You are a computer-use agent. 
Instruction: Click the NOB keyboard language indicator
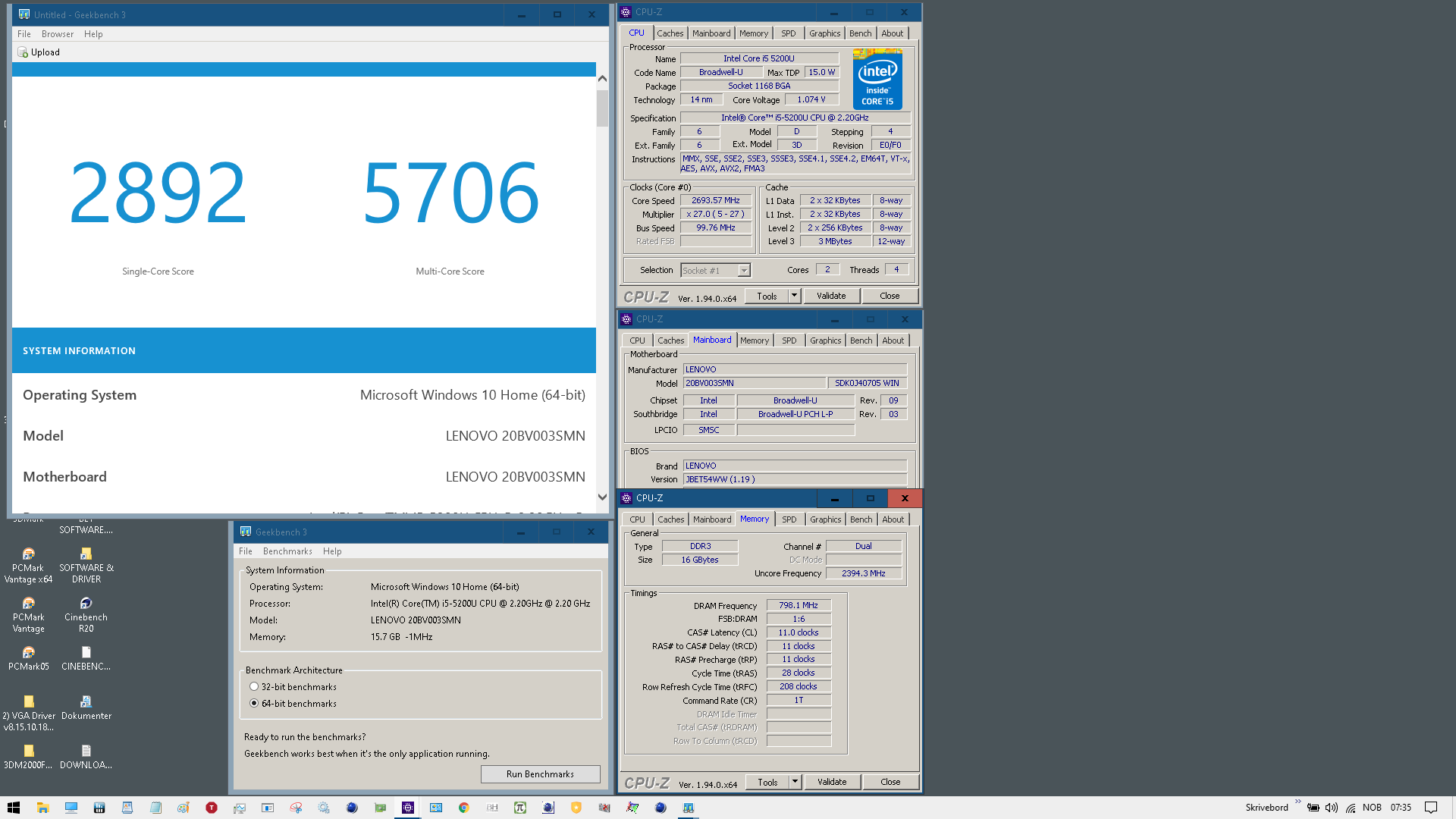[x=1372, y=808]
